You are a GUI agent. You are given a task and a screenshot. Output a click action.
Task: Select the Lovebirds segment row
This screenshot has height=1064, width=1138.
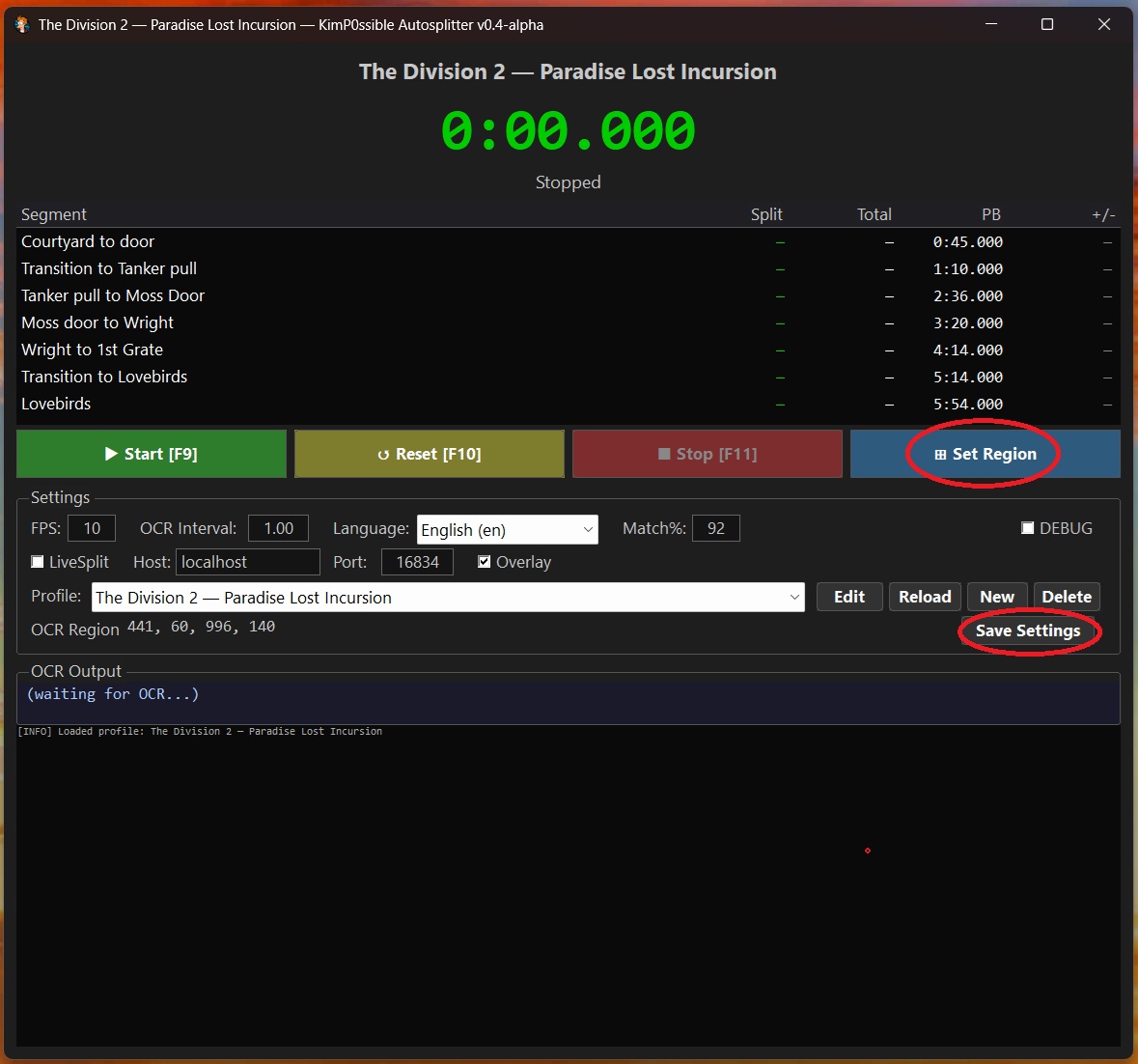(x=569, y=404)
